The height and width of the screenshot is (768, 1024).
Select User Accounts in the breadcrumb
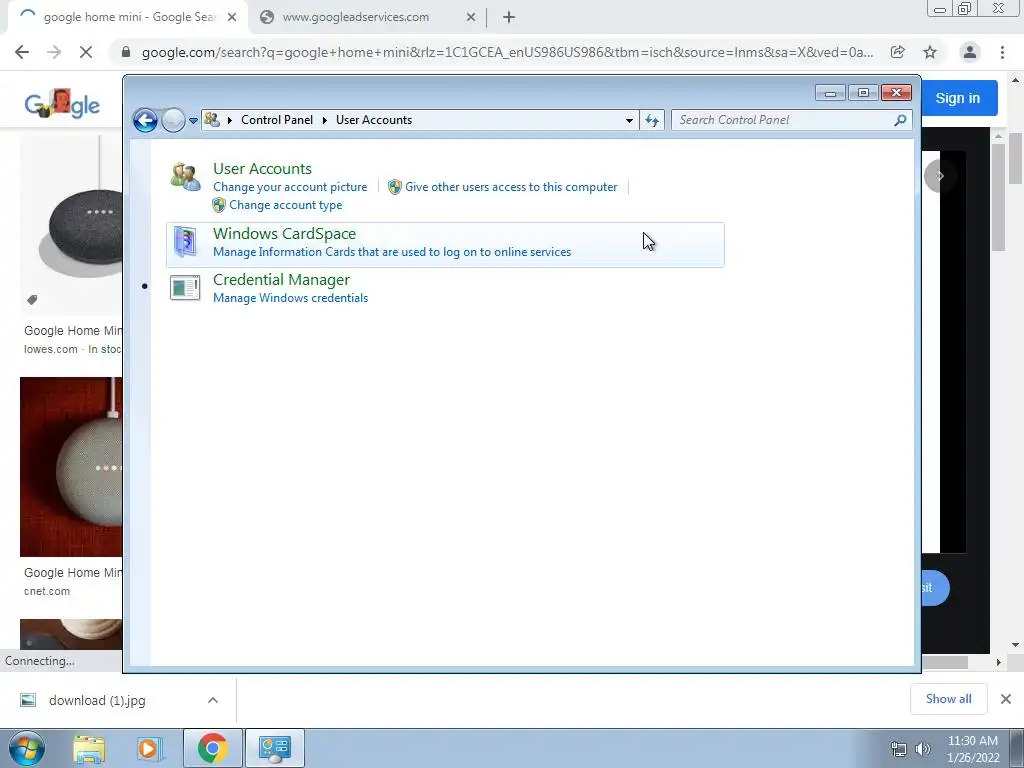(374, 120)
